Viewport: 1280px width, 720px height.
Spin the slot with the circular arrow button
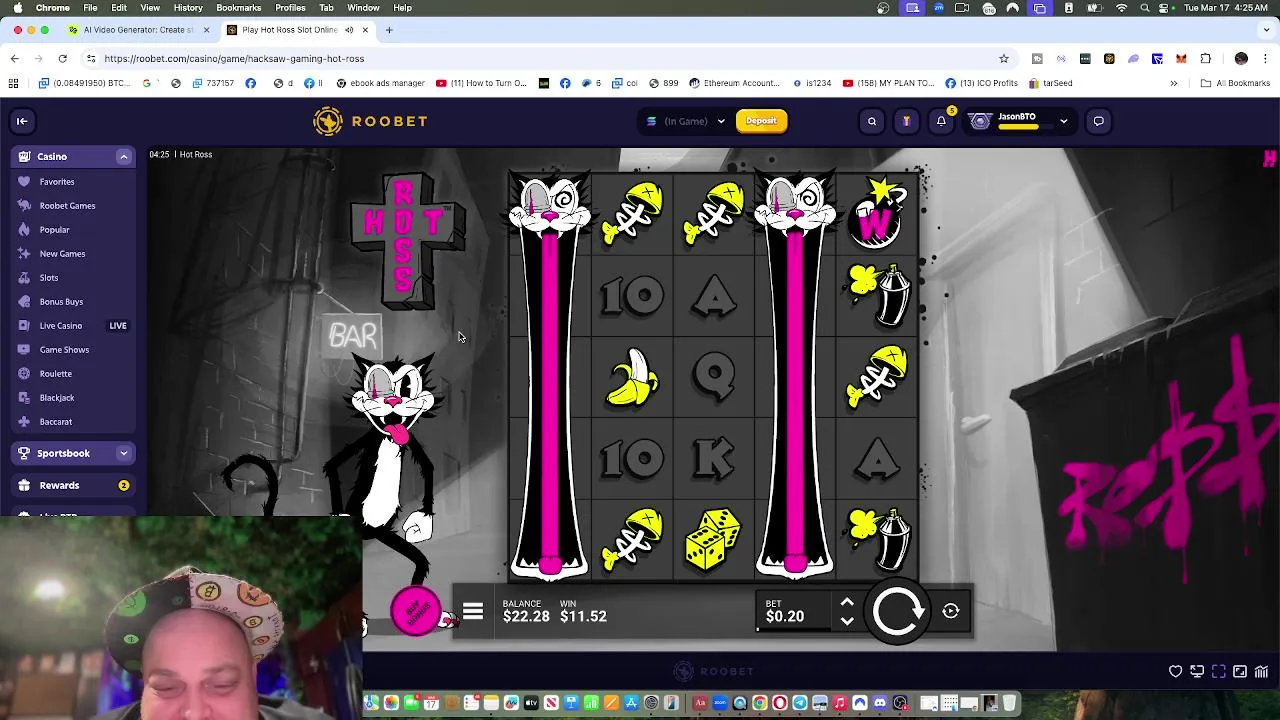click(897, 612)
